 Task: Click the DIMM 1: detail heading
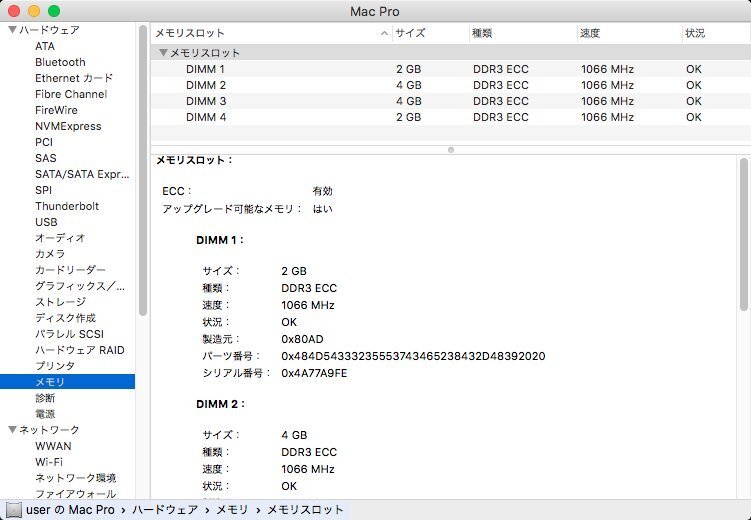pyautogui.click(x=220, y=240)
